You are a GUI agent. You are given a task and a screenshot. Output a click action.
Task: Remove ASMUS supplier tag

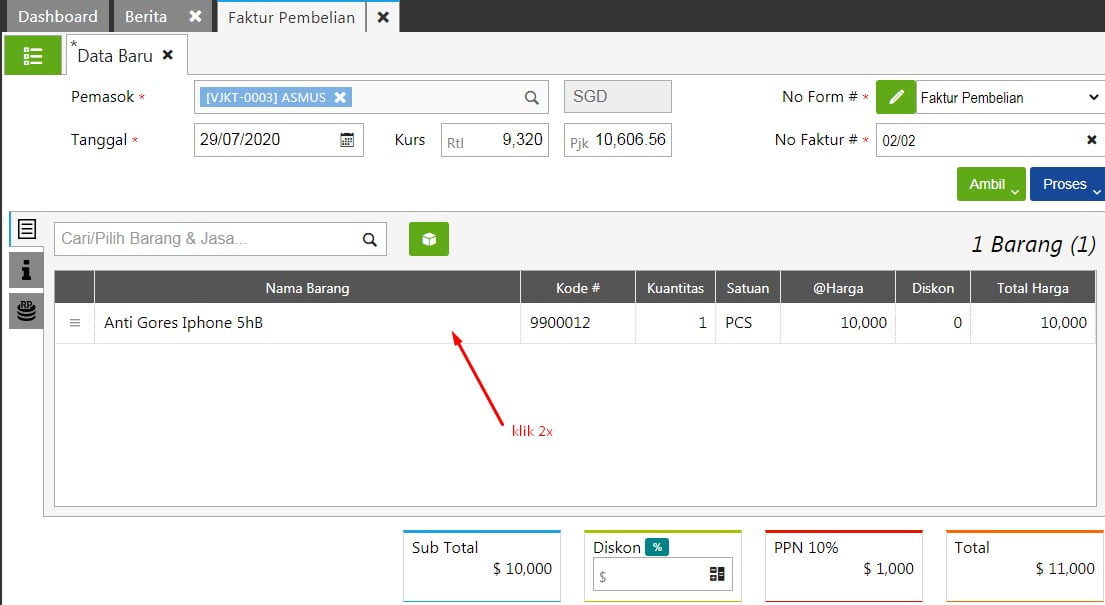tap(340, 97)
